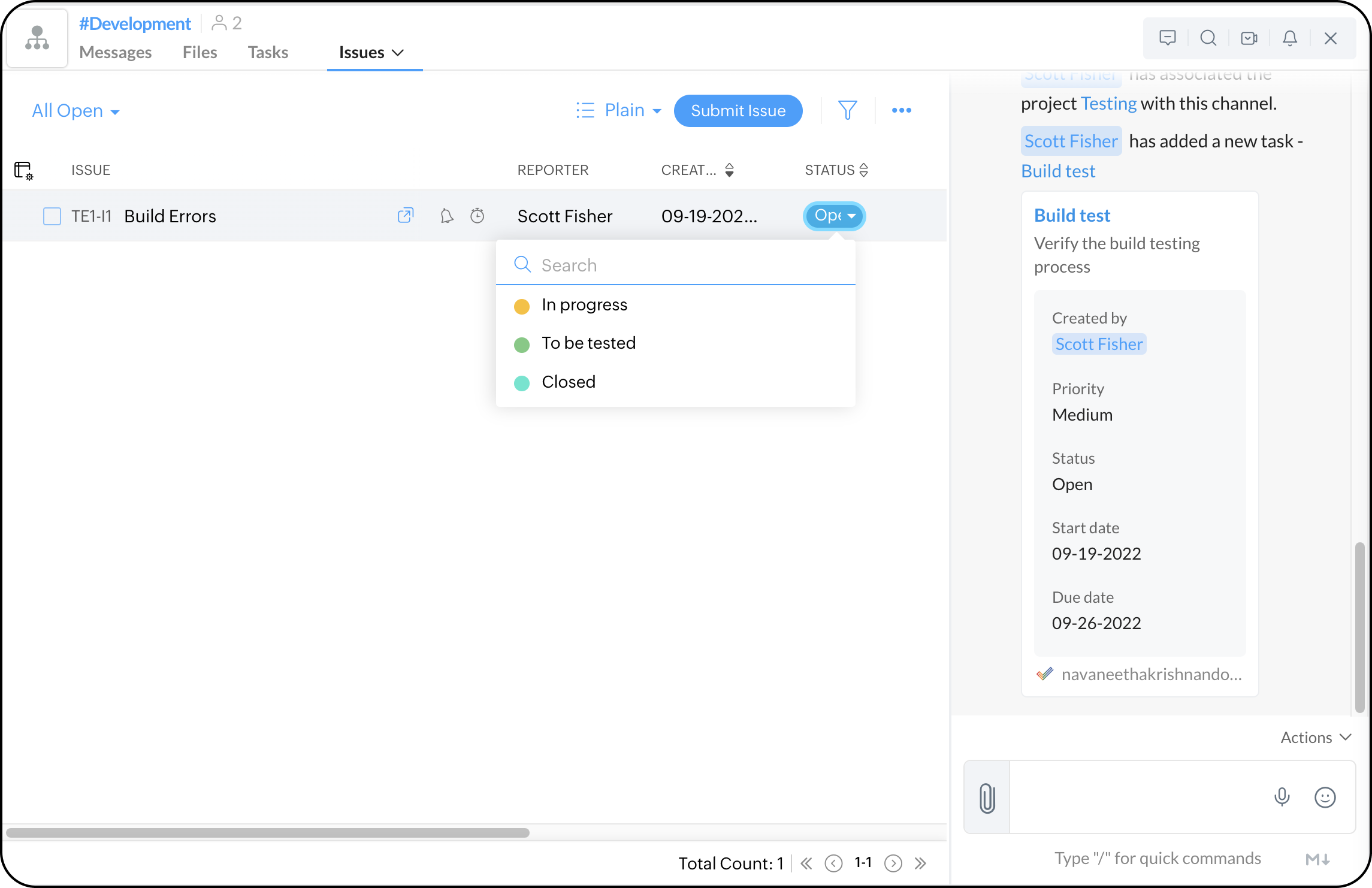Expand the All Open view dropdown

coord(75,111)
